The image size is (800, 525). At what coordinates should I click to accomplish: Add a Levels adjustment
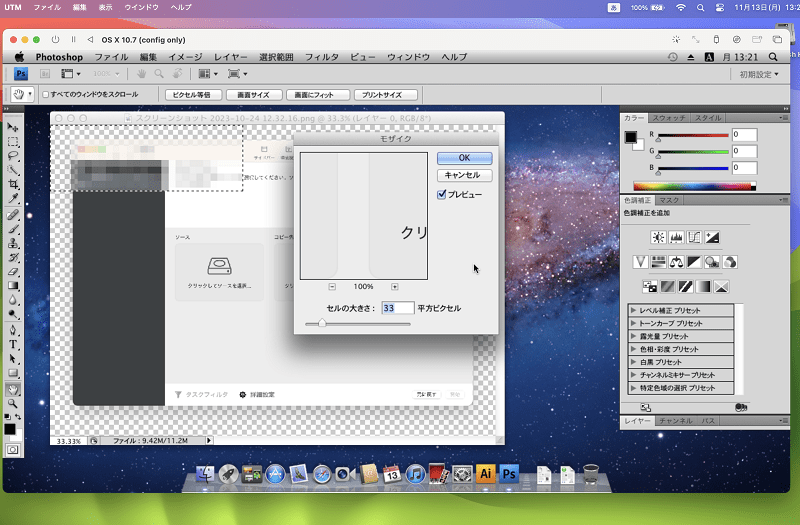[x=676, y=237]
